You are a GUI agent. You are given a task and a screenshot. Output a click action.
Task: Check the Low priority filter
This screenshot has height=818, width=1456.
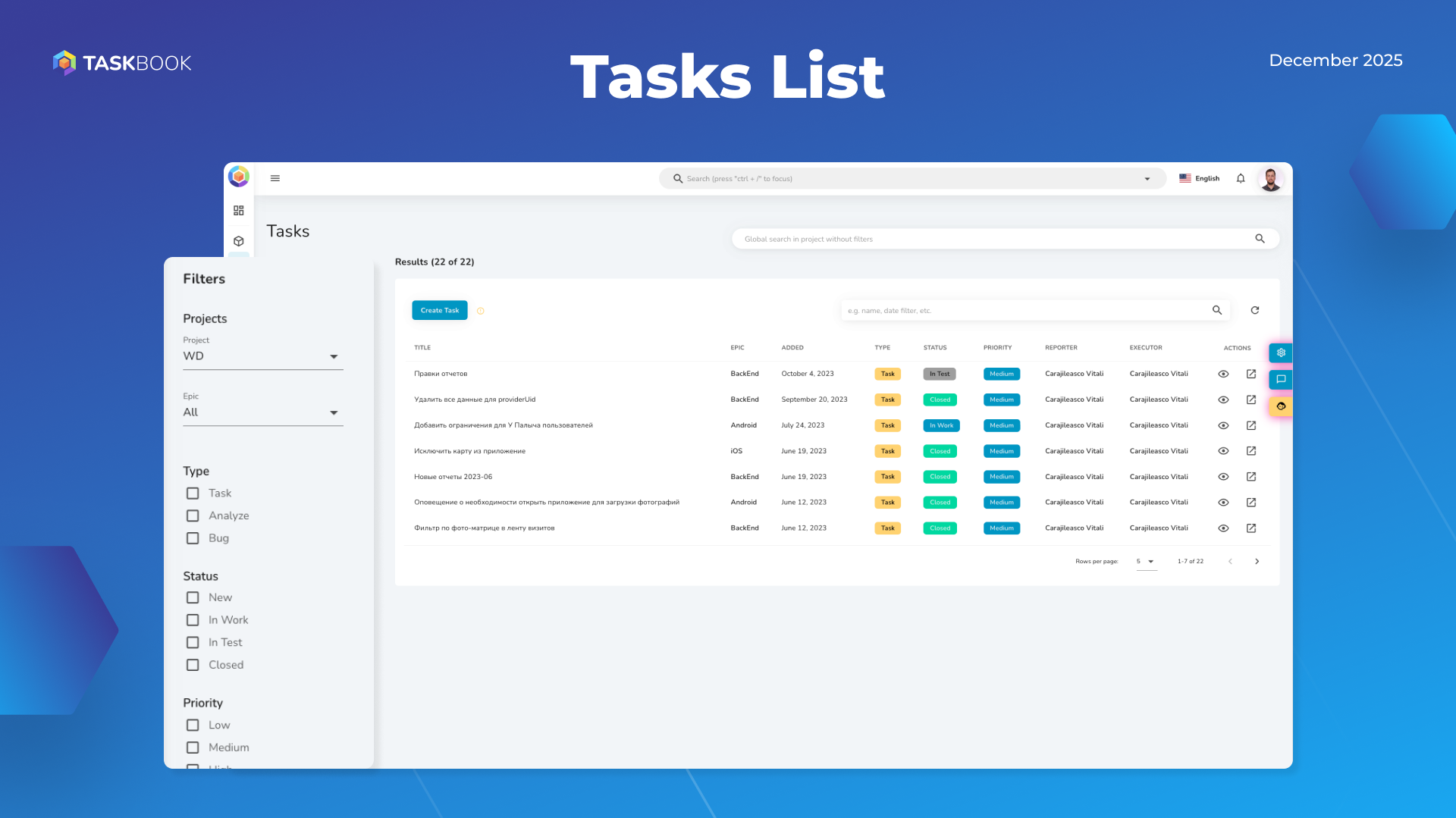pos(193,725)
